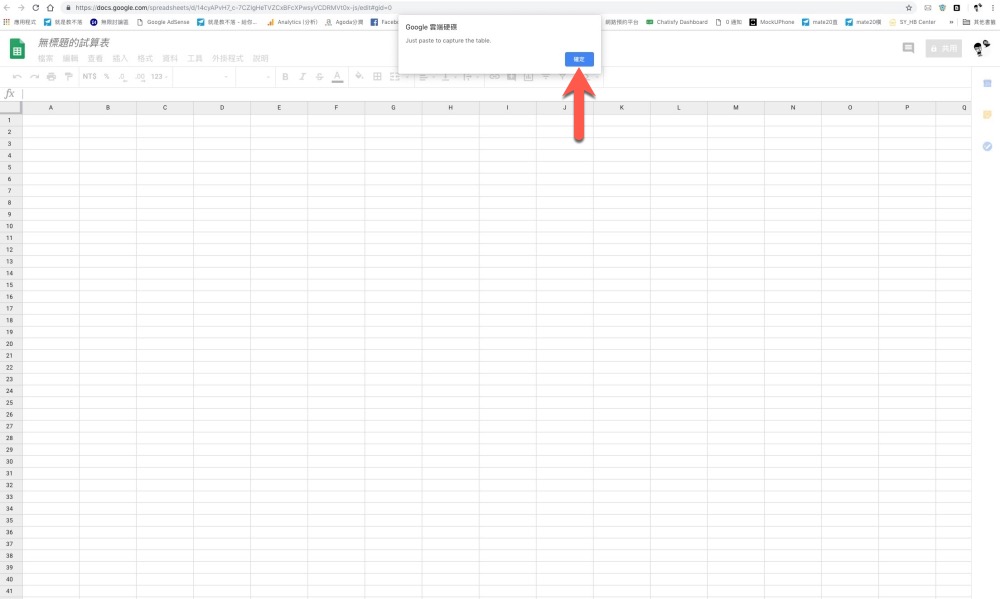Image resolution: width=1000 pixels, height=599 pixels.
Task: Open the 說明 (Help) menu
Action: pyautogui.click(x=260, y=59)
